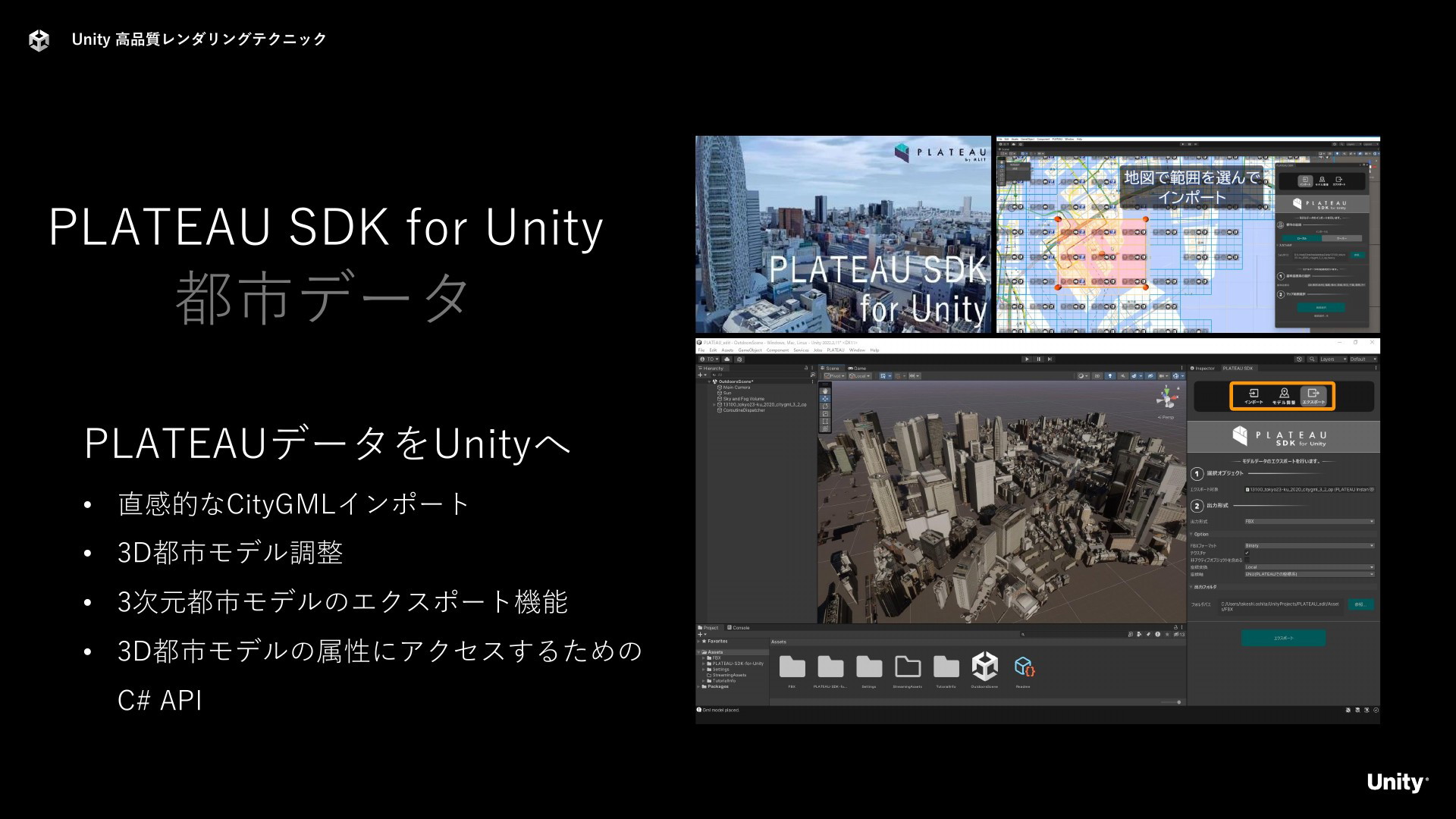Switch to the Console tab
Image resolution: width=1456 pixels, height=819 pixels.
pos(739,628)
